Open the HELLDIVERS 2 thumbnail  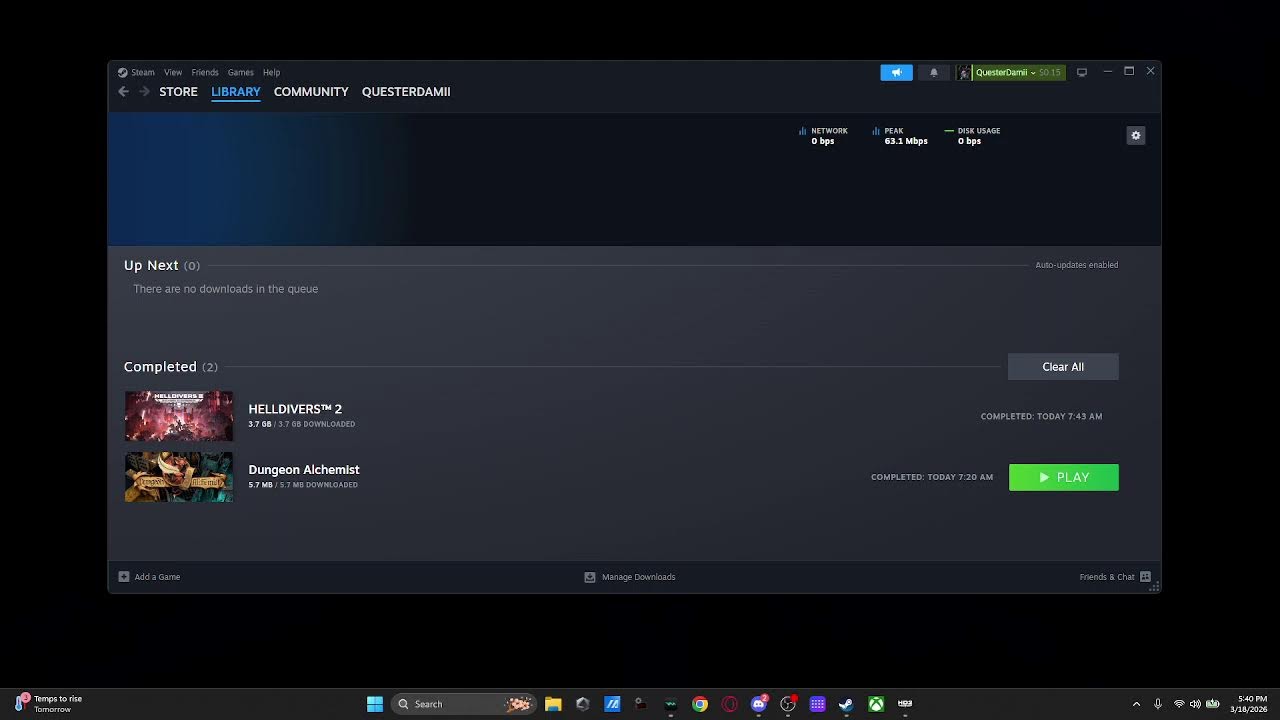(x=179, y=416)
